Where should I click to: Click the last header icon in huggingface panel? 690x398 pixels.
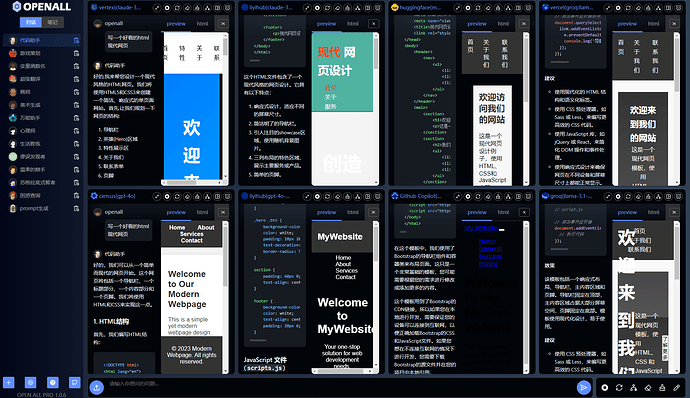[529, 8]
